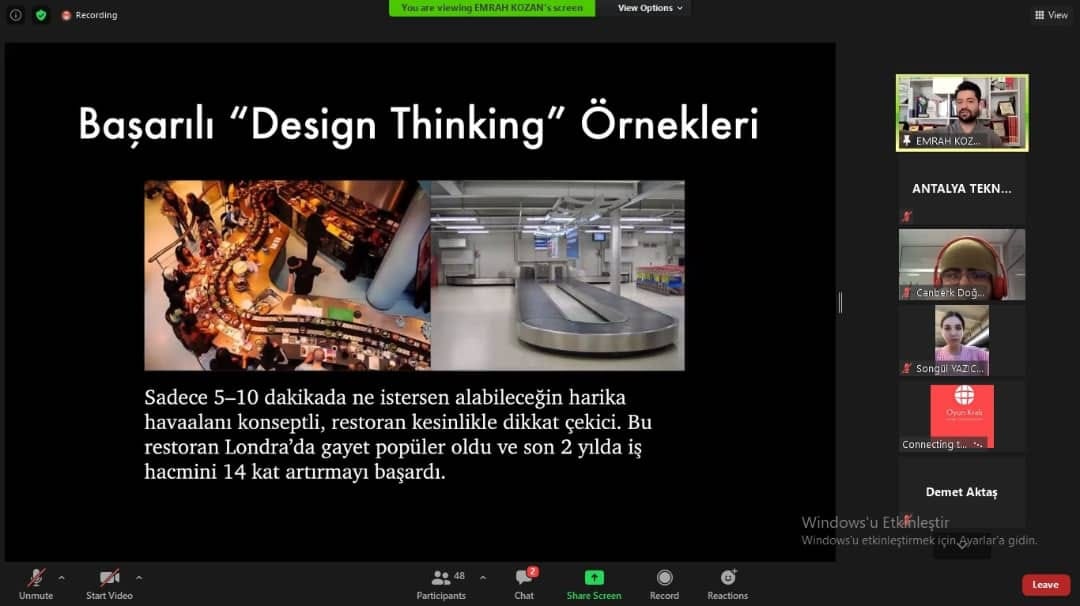Select Demet Aktaş participant tile
This screenshot has height=606, width=1080.
(961, 492)
